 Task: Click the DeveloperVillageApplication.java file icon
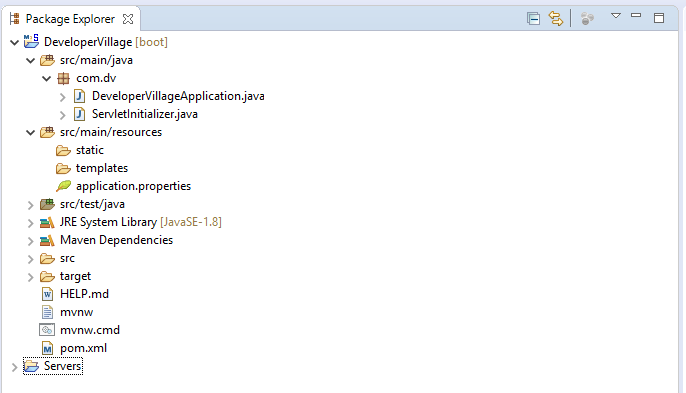coord(79,96)
